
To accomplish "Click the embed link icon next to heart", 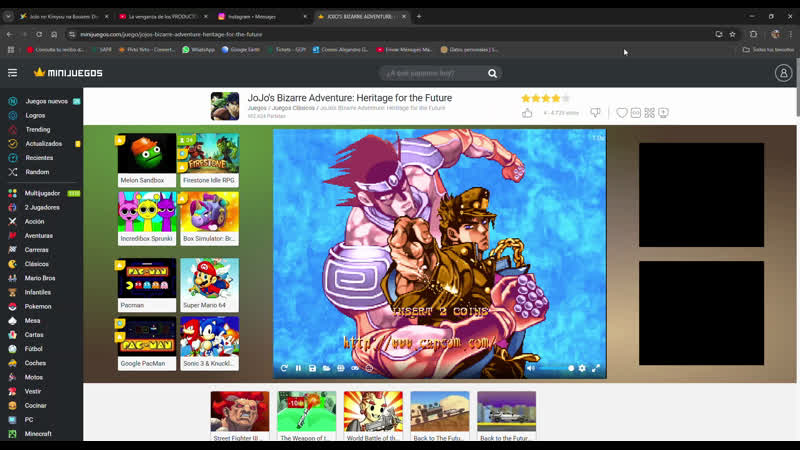I will pos(636,113).
